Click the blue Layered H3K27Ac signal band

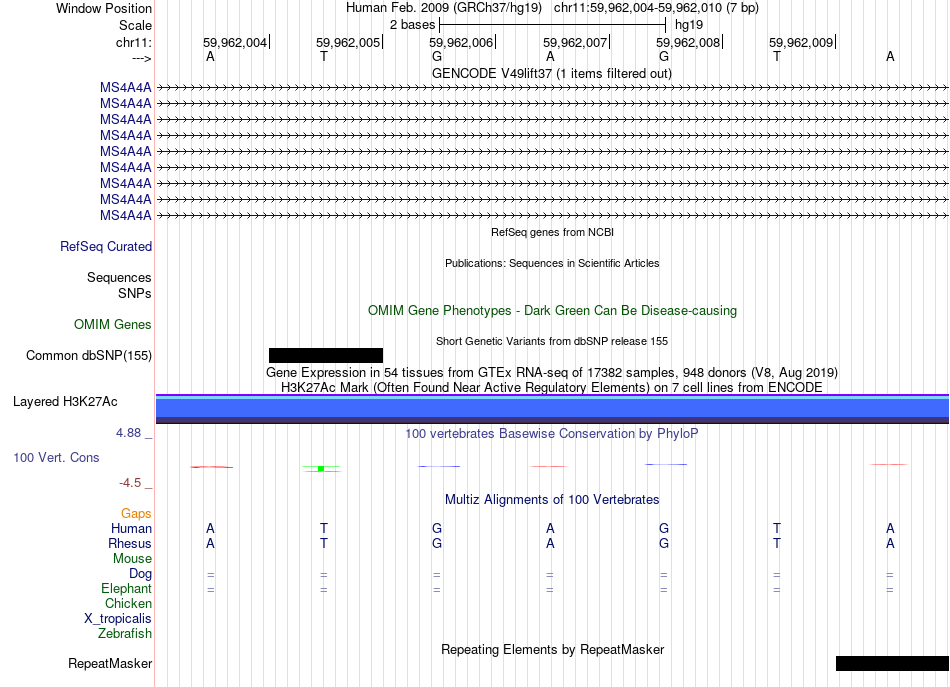(552, 409)
